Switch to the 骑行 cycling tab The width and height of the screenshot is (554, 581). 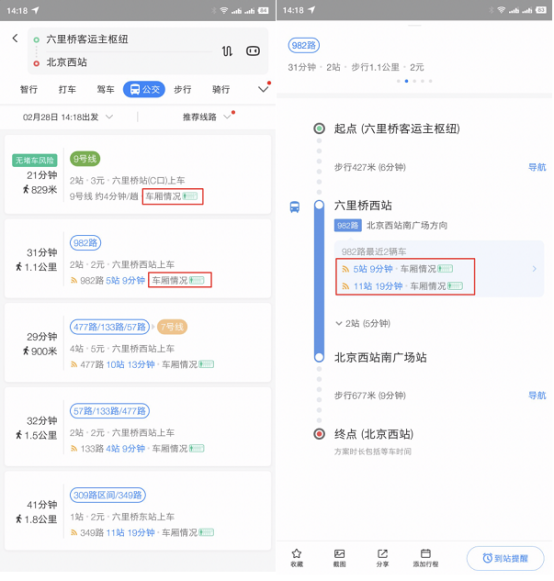pos(221,89)
